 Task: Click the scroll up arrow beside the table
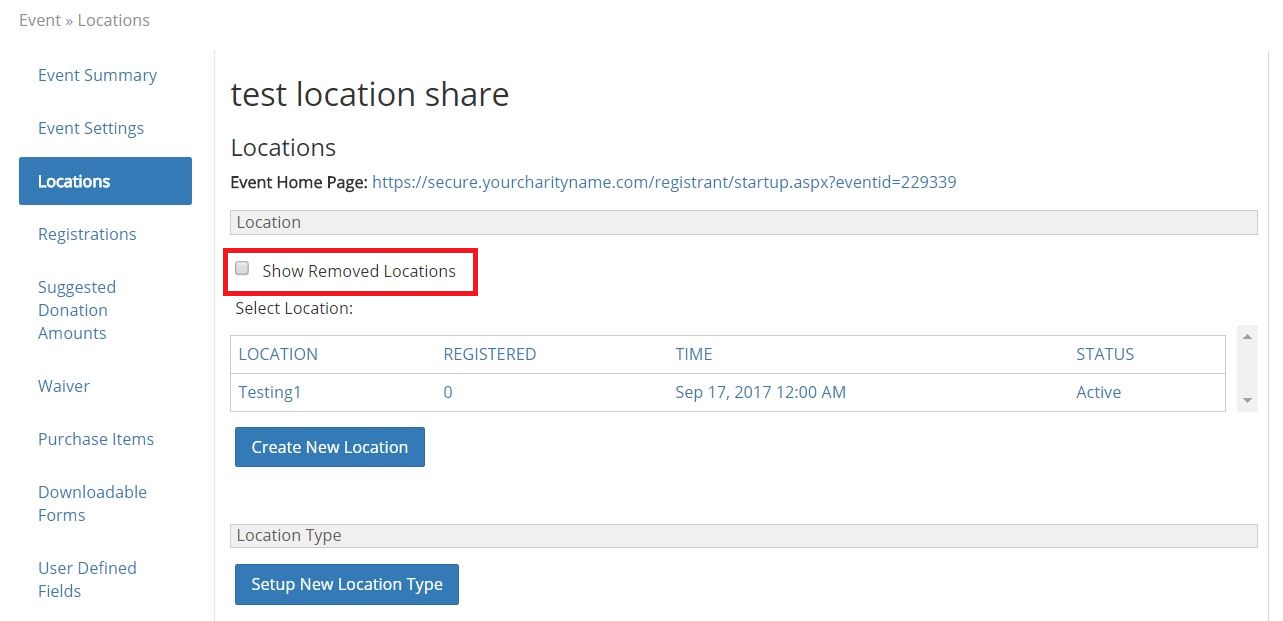click(1247, 337)
